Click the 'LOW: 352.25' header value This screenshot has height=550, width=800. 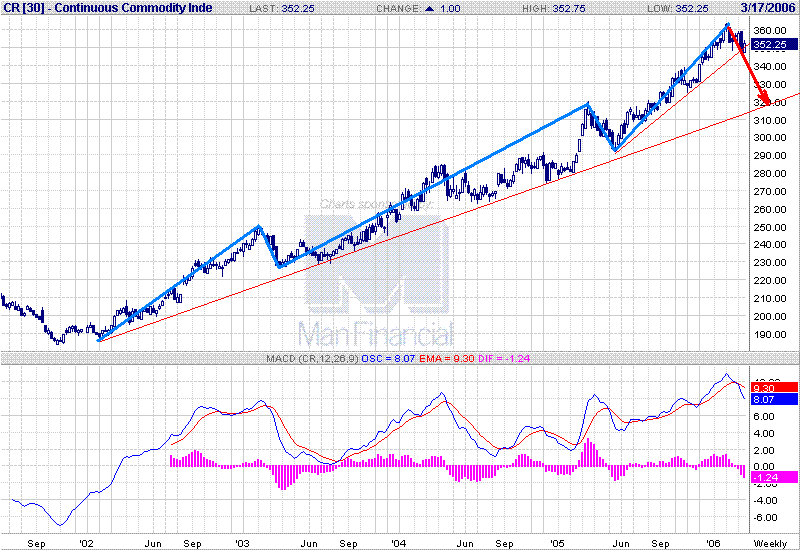click(x=678, y=9)
